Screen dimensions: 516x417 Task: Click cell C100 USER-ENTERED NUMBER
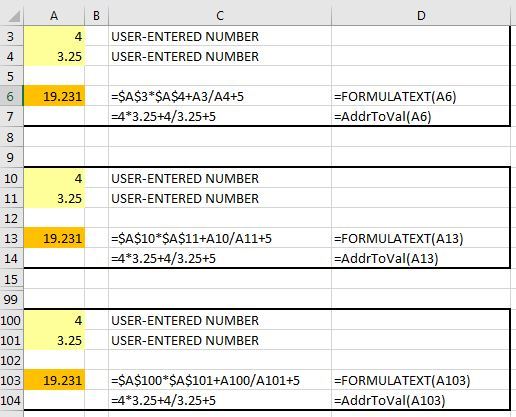pyautogui.click(x=220, y=320)
